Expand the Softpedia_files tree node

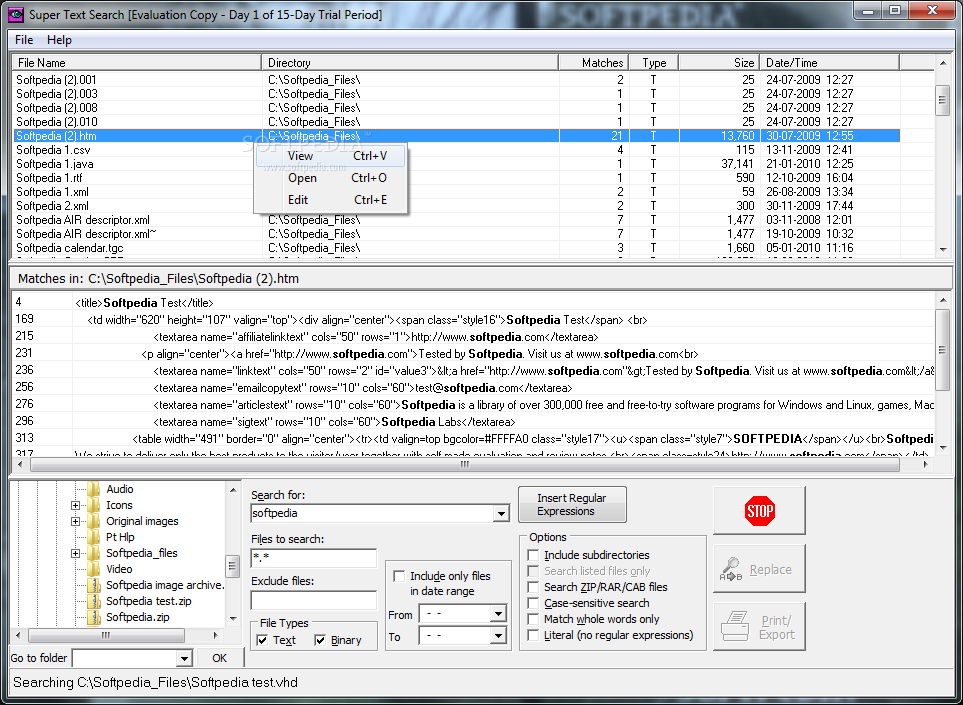75,553
